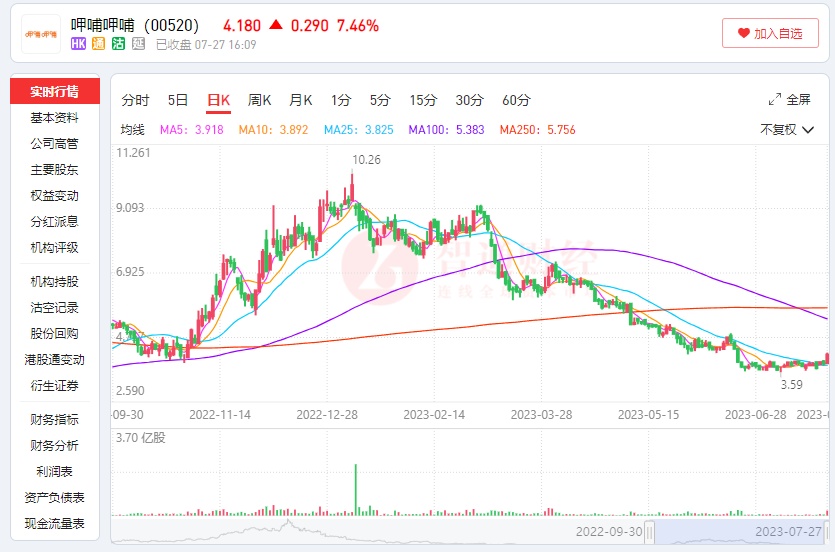The height and width of the screenshot is (552, 835).
Task: Click the 加入自选 button
Action: click(x=769, y=33)
